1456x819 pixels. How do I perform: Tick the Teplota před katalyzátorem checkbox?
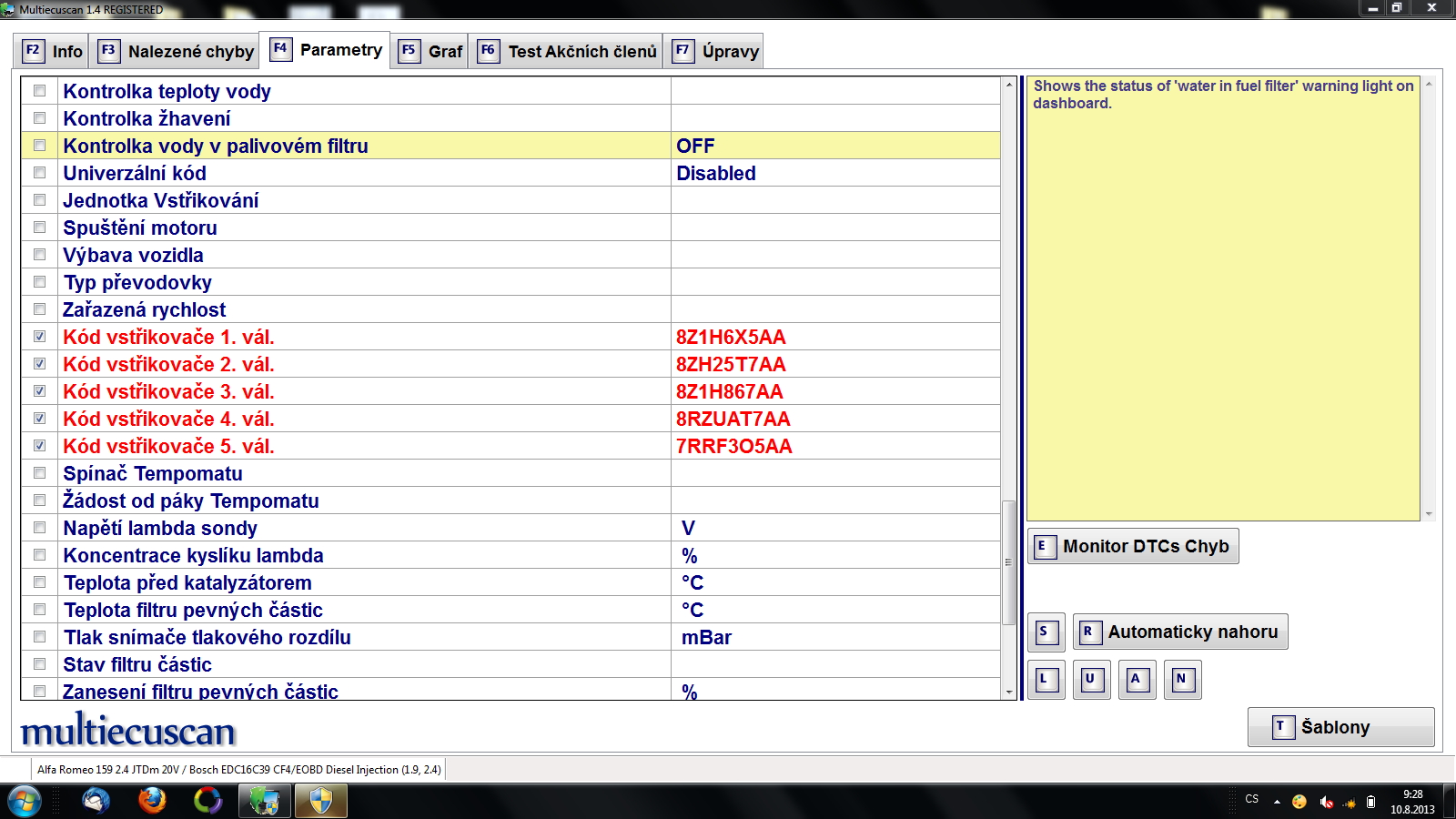point(39,582)
